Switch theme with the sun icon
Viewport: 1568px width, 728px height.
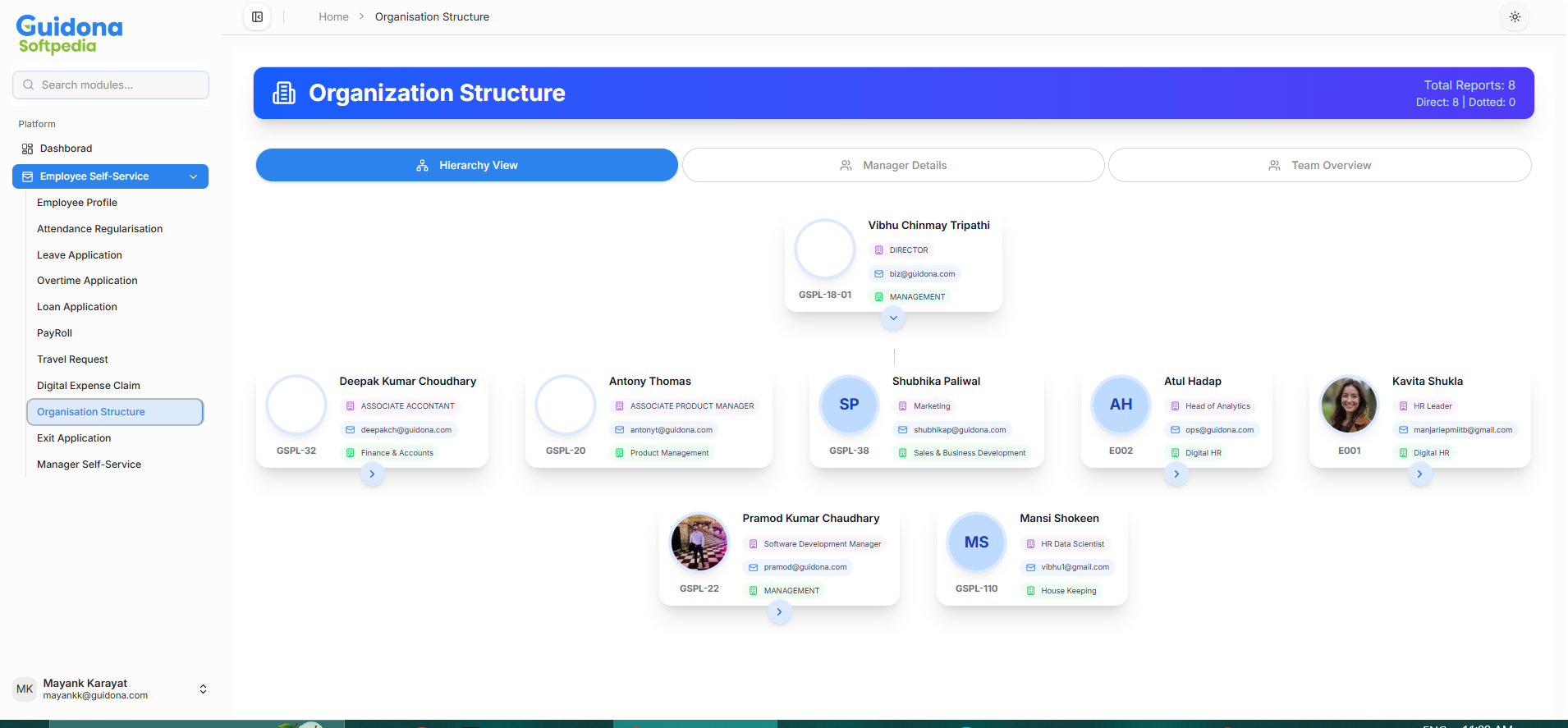click(x=1515, y=16)
